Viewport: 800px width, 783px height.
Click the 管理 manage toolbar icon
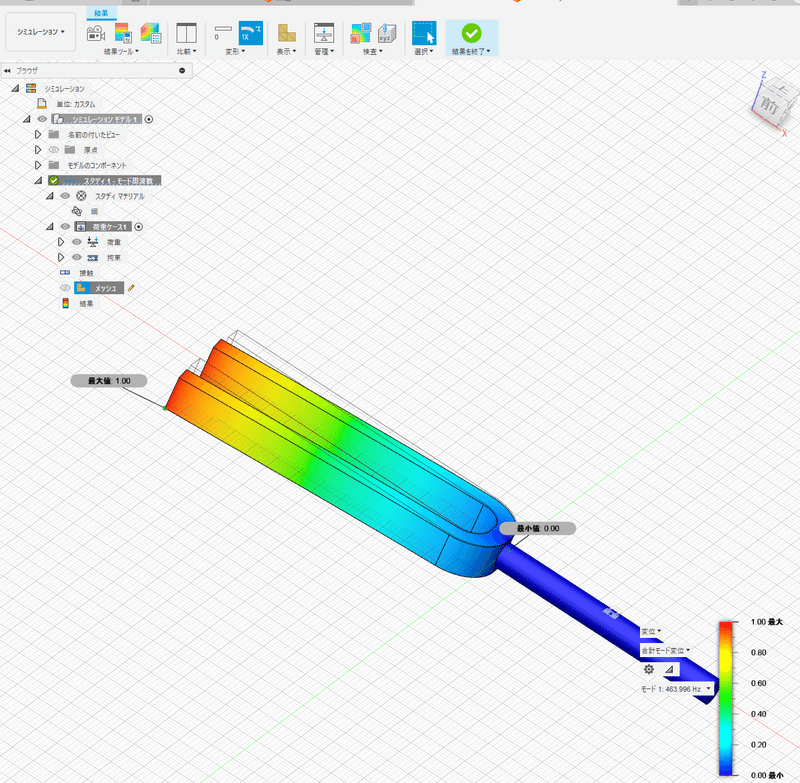click(324, 31)
